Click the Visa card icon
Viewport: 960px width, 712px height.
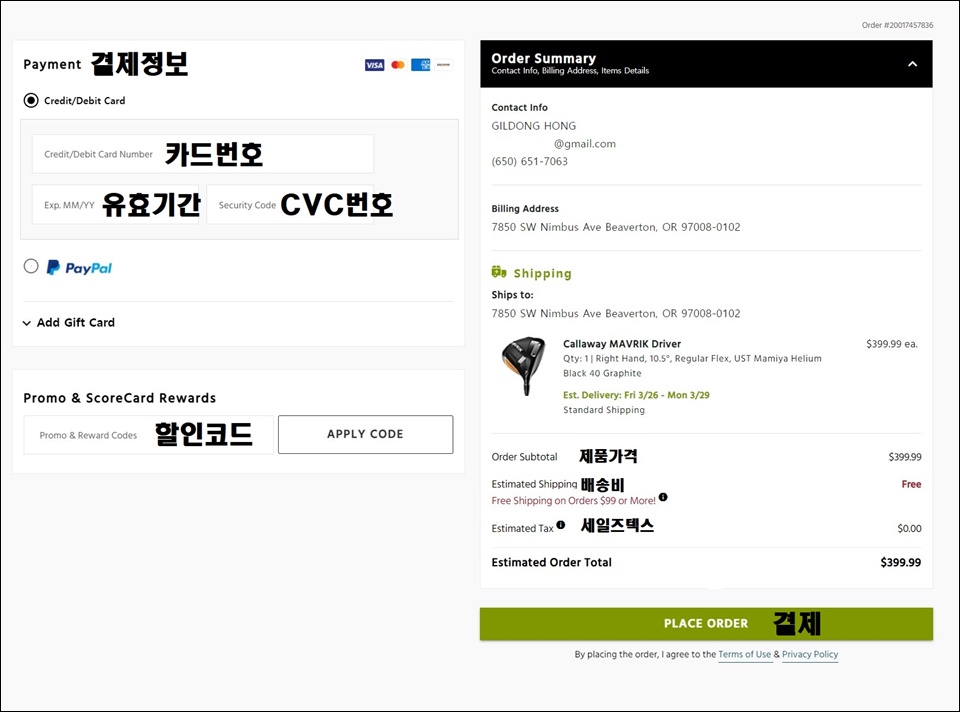point(374,65)
